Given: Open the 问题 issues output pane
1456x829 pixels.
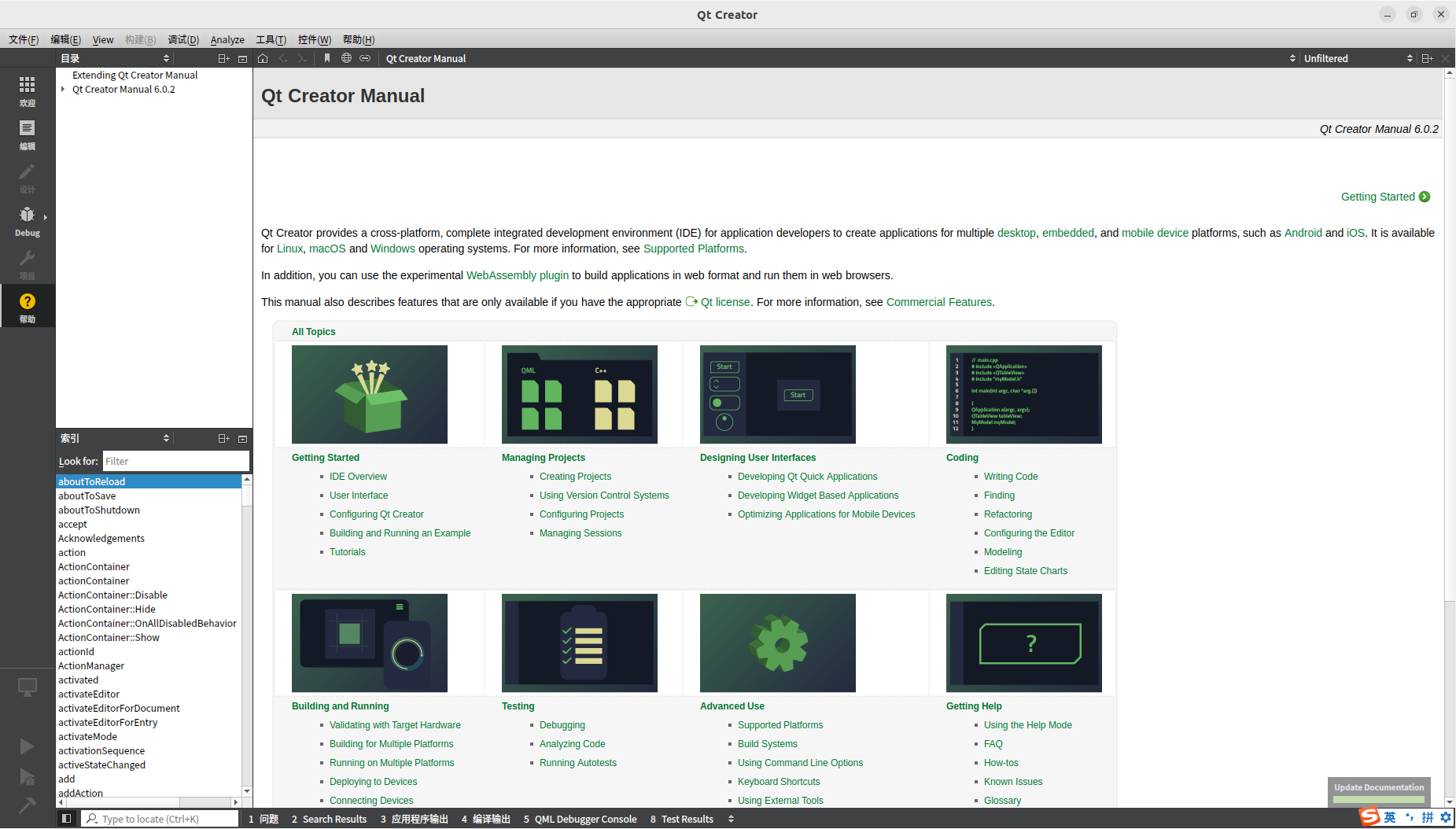Looking at the screenshot, I should pyautogui.click(x=264, y=819).
